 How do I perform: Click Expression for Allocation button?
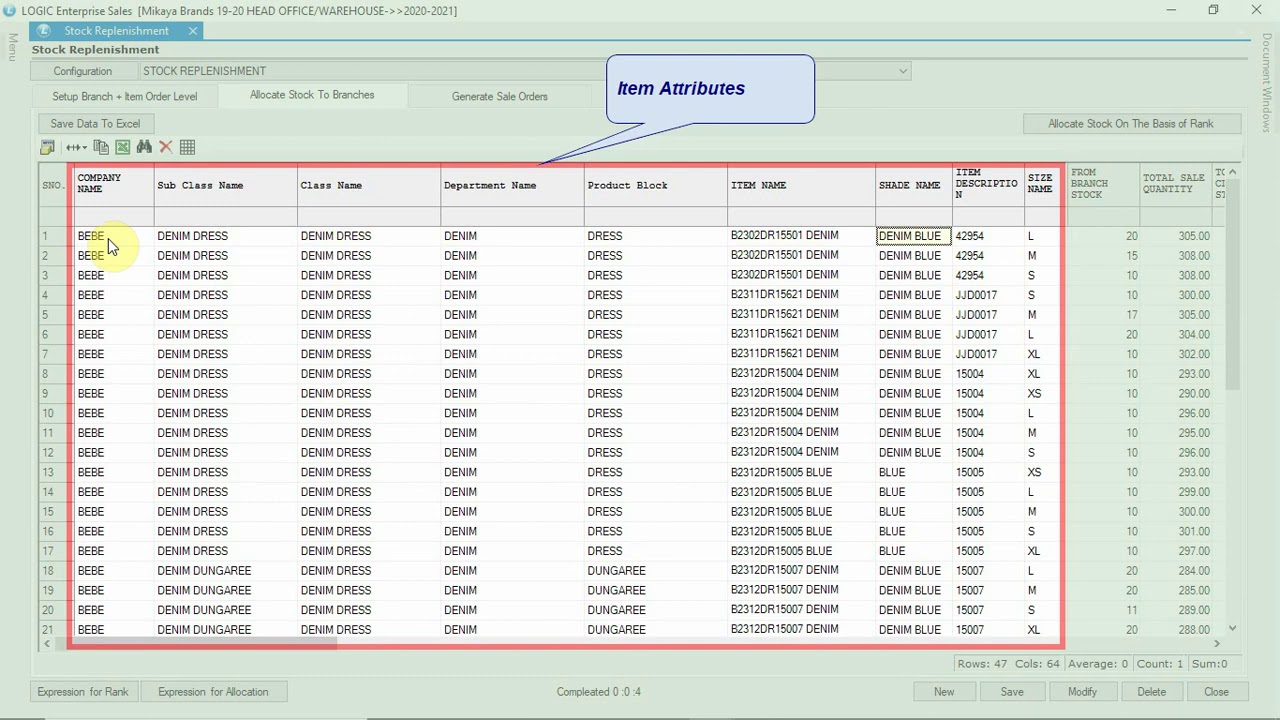point(213,692)
